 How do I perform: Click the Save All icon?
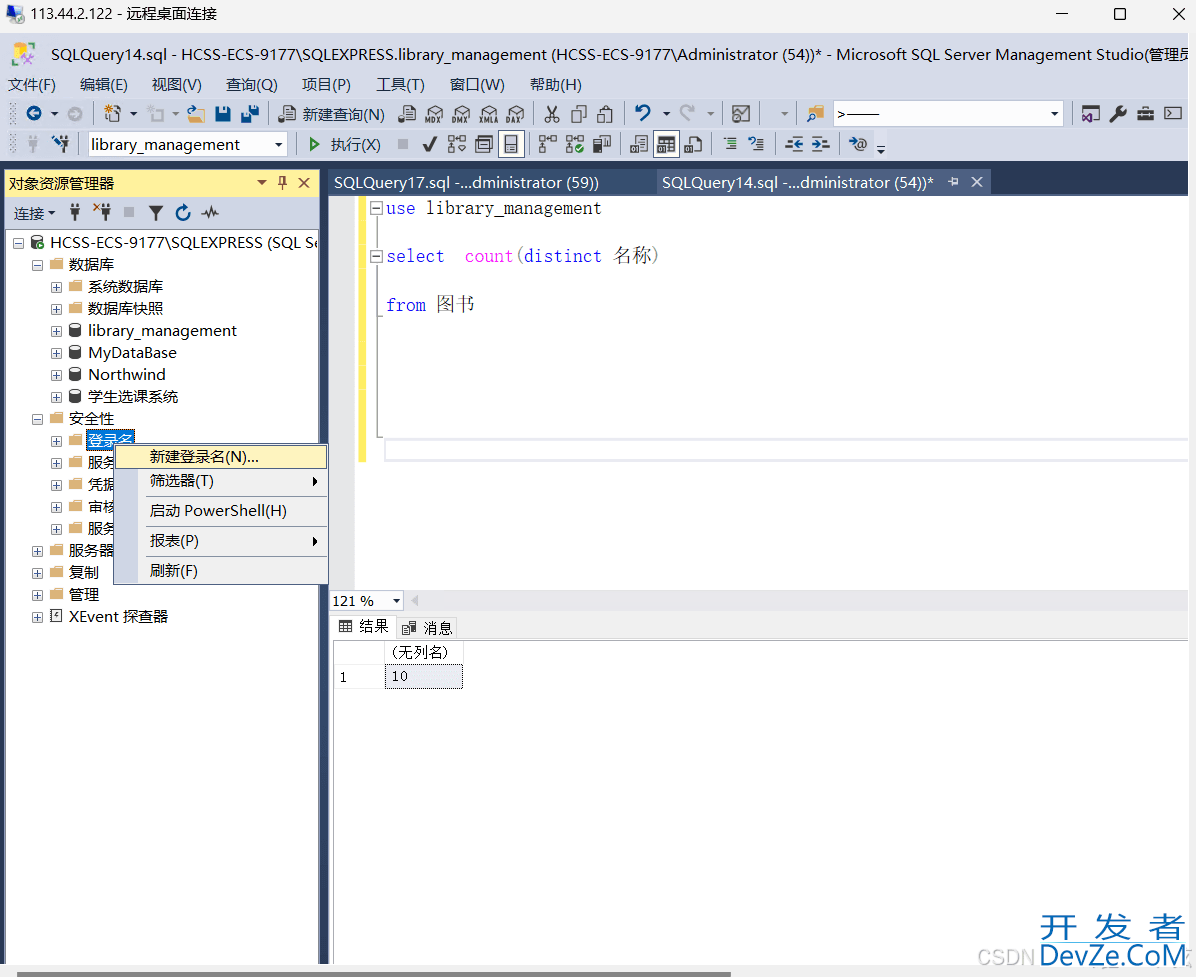click(x=249, y=114)
